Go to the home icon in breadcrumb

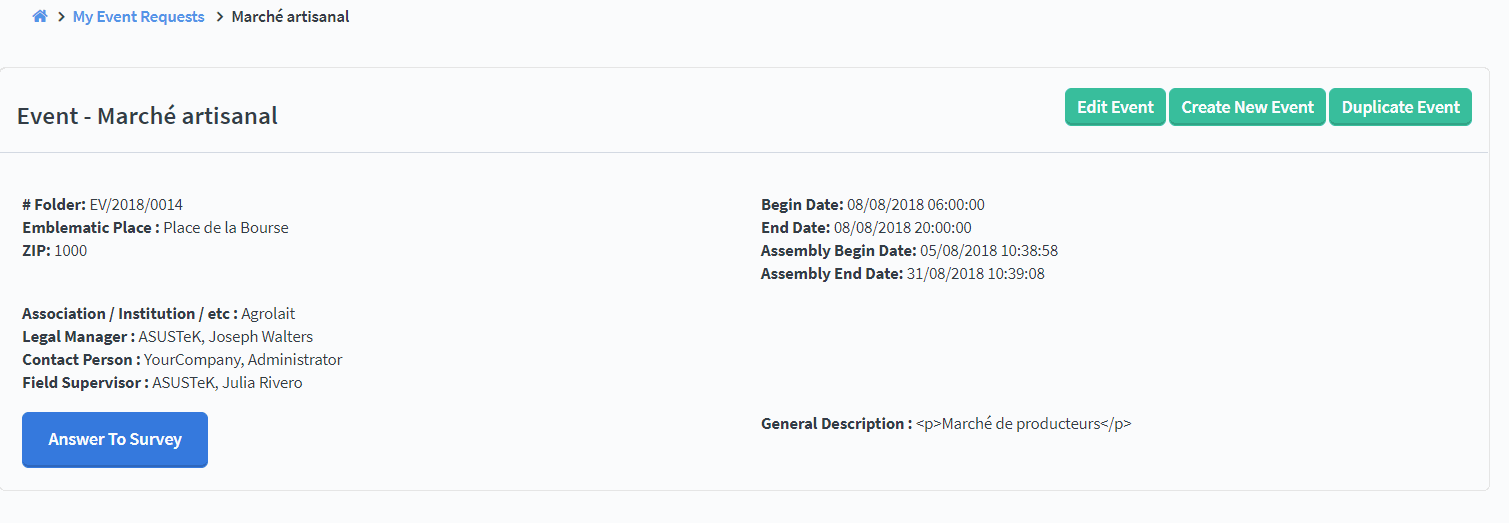(x=40, y=16)
